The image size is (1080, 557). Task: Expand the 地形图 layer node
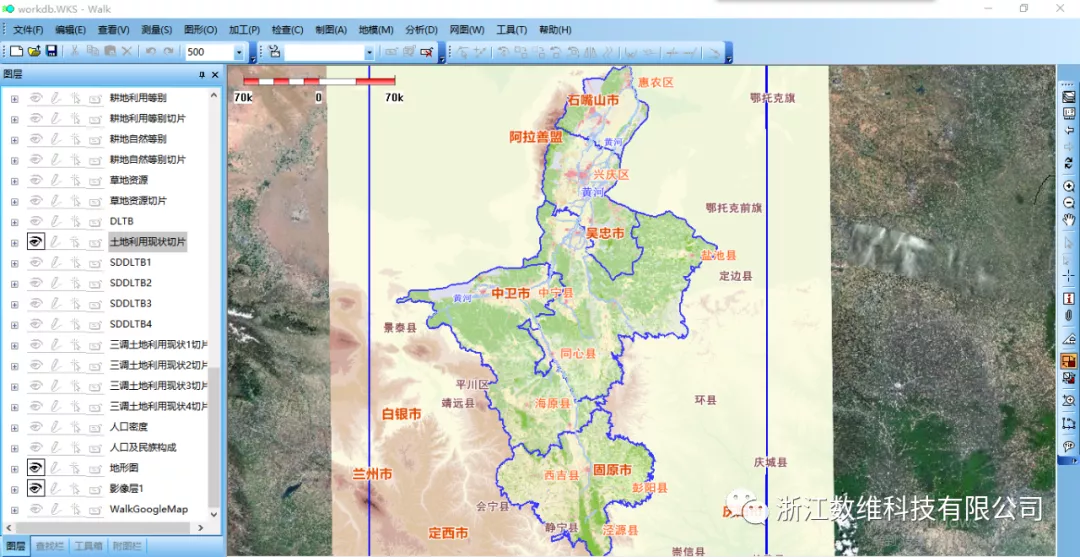(x=14, y=468)
